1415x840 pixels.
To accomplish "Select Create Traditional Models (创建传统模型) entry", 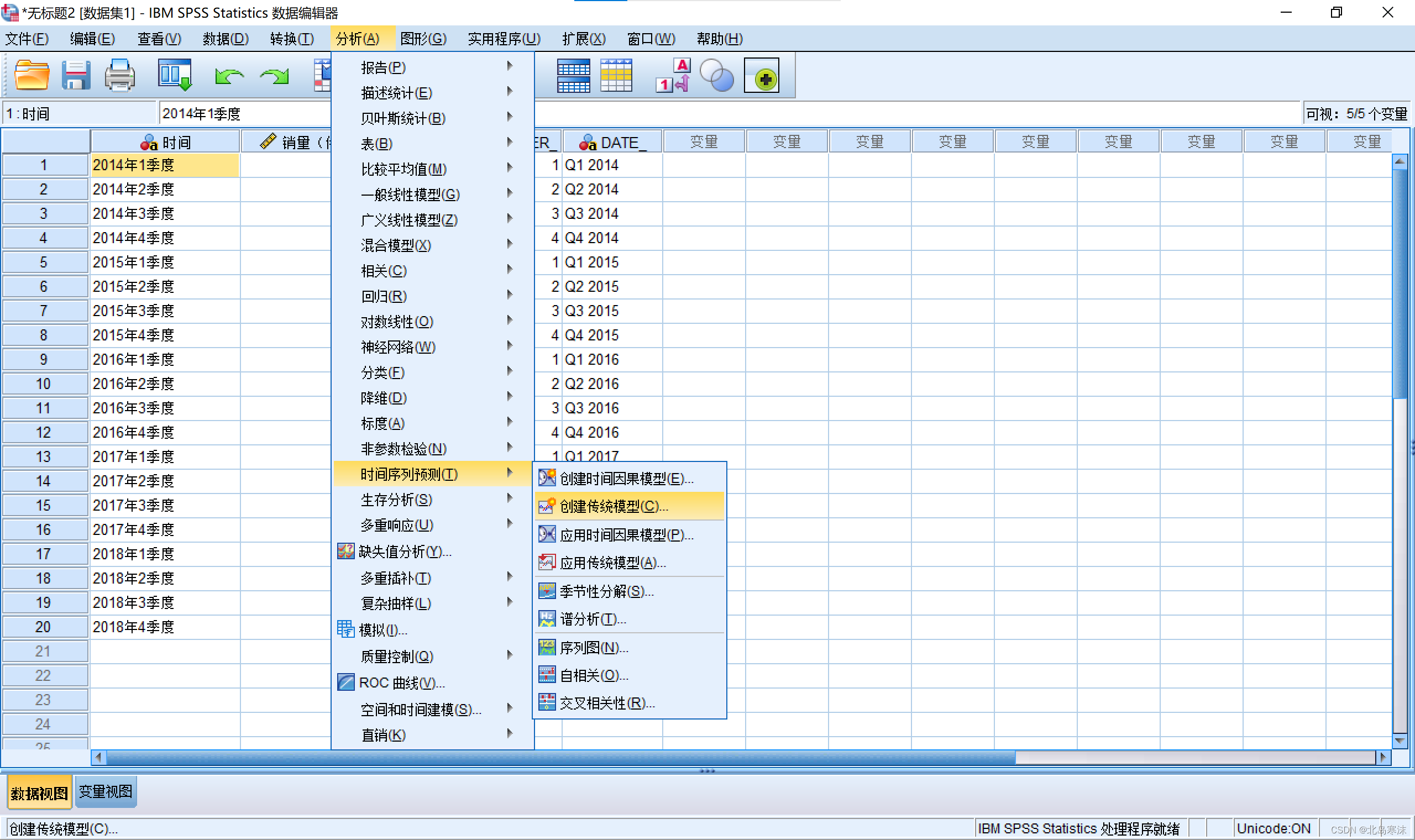I will tap(614, 506).
